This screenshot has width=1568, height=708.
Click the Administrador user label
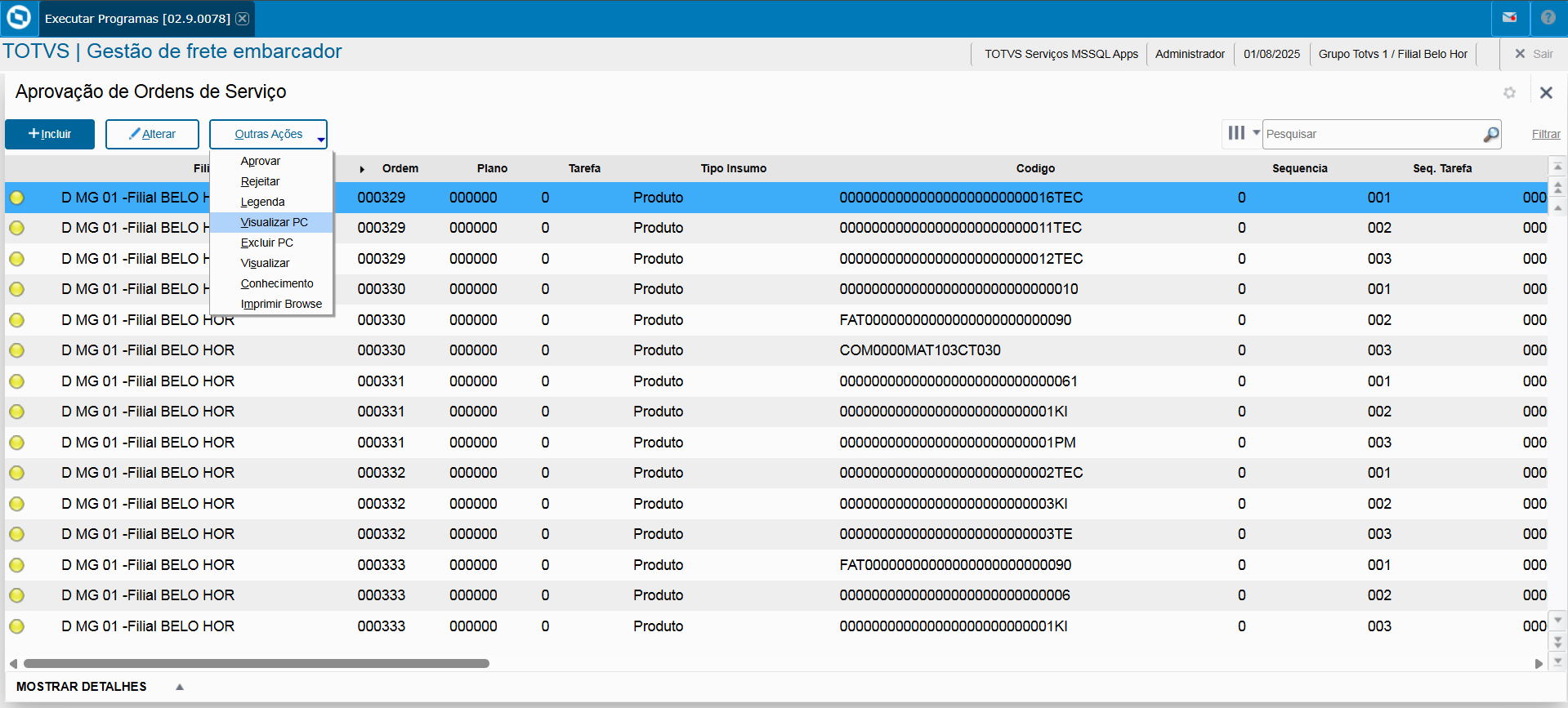coord(1190,54)
